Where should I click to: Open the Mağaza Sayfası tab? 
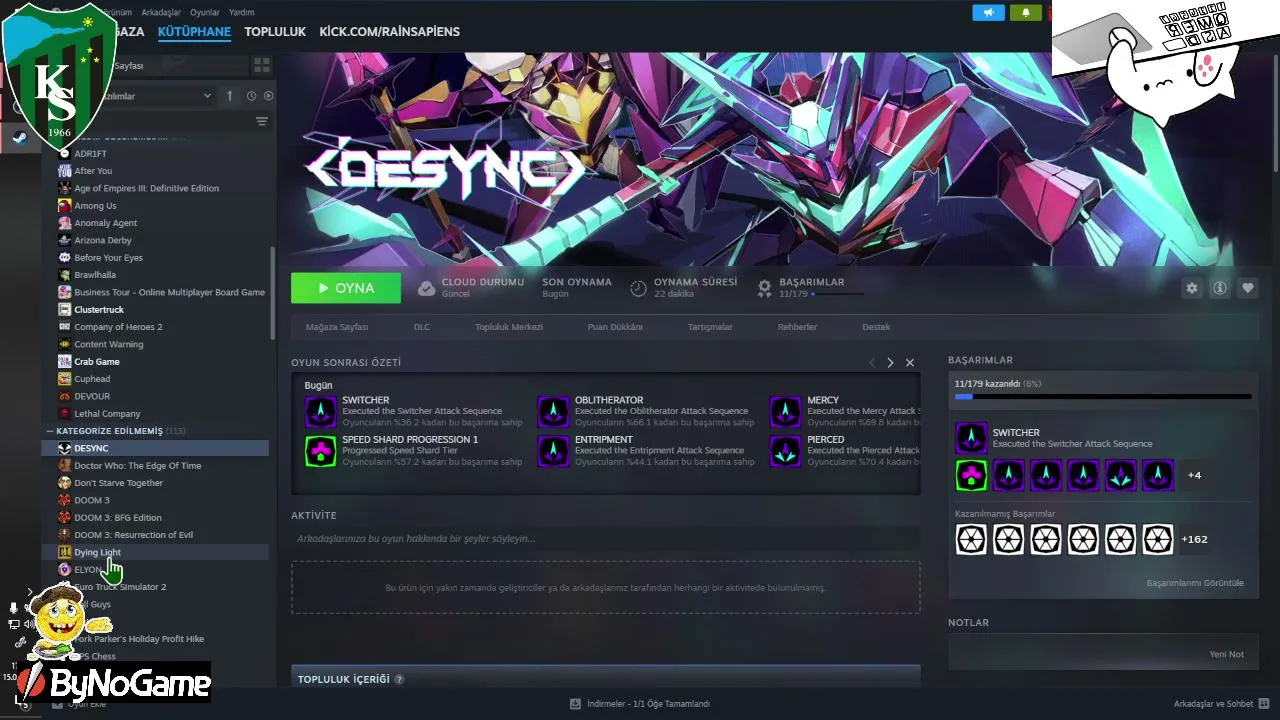coord(337,327)
